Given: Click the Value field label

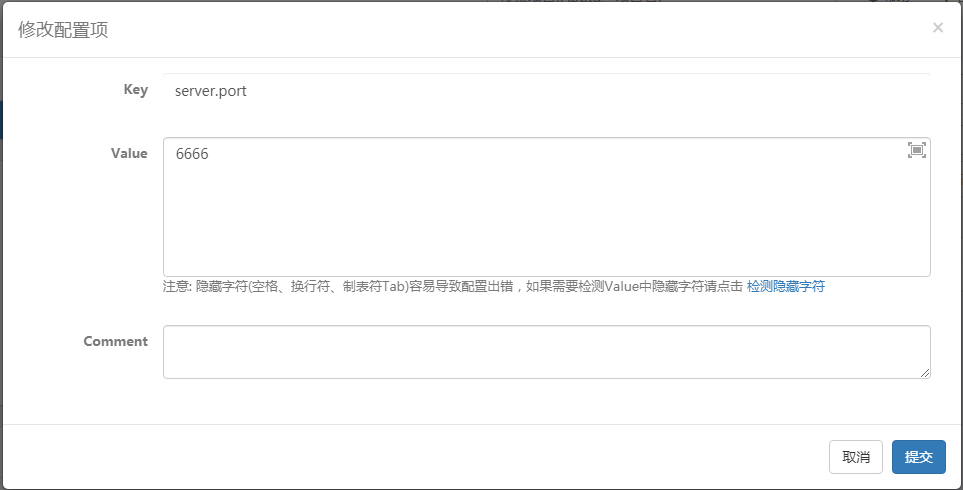Looking at the screenshot, I should click(x=129, y=154).
